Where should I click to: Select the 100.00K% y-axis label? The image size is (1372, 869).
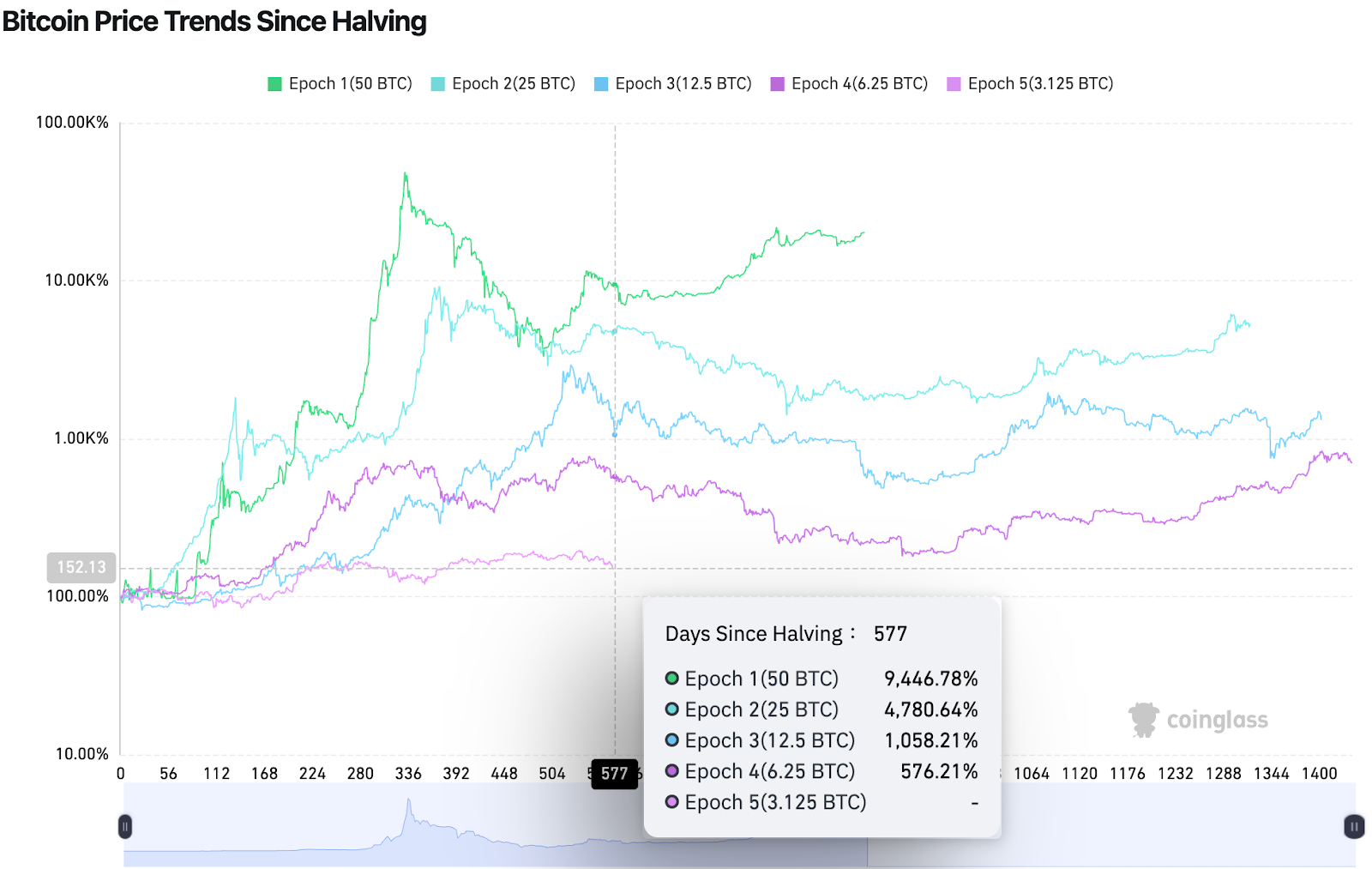pyautogui.click(x=73, y=122)
